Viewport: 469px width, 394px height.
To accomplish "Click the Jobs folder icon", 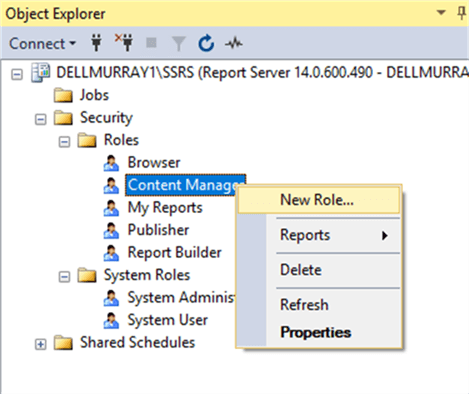I will [x=63, y=95].
